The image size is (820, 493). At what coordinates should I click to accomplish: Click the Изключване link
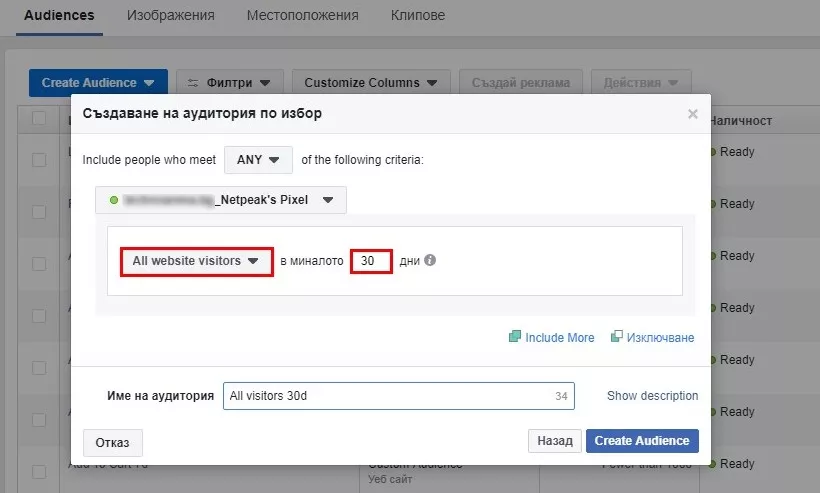click(660, 338)
